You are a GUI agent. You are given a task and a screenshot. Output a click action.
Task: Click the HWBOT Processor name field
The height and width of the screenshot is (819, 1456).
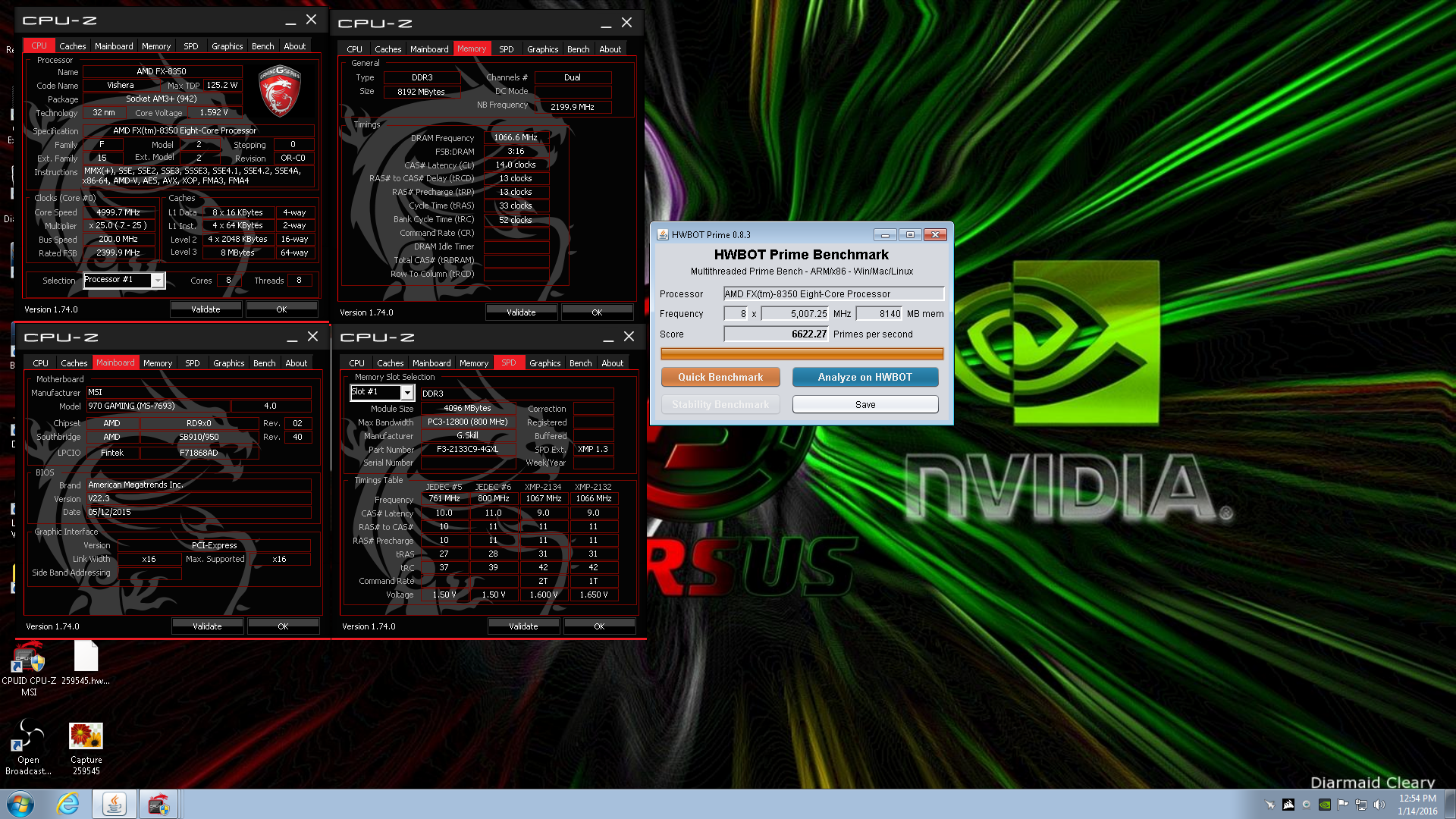(x=833, y=293)
